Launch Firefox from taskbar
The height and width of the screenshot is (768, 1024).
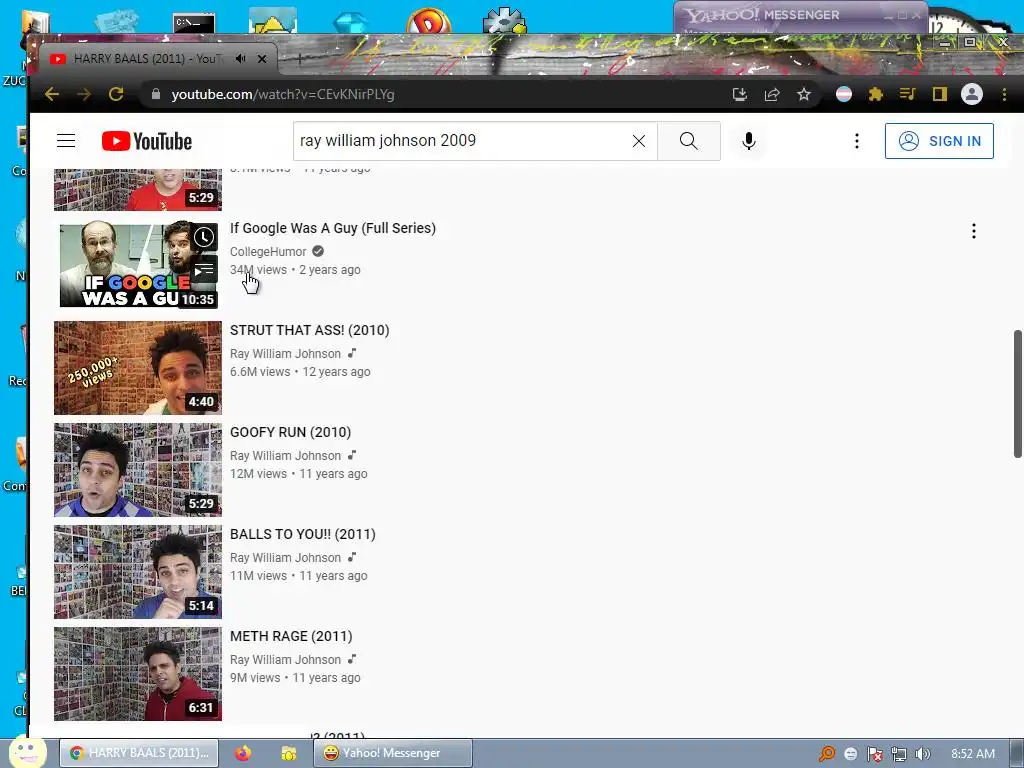pos(243,753)
